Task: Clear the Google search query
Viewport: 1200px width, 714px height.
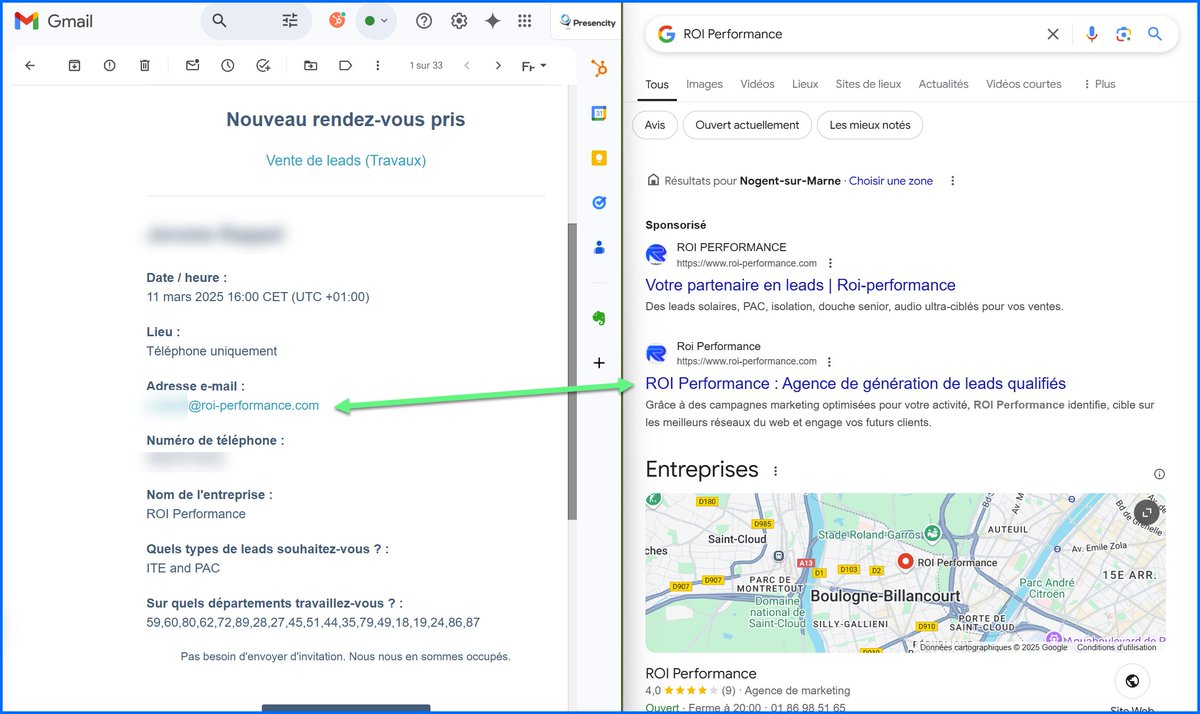Action: [1053, 34]
